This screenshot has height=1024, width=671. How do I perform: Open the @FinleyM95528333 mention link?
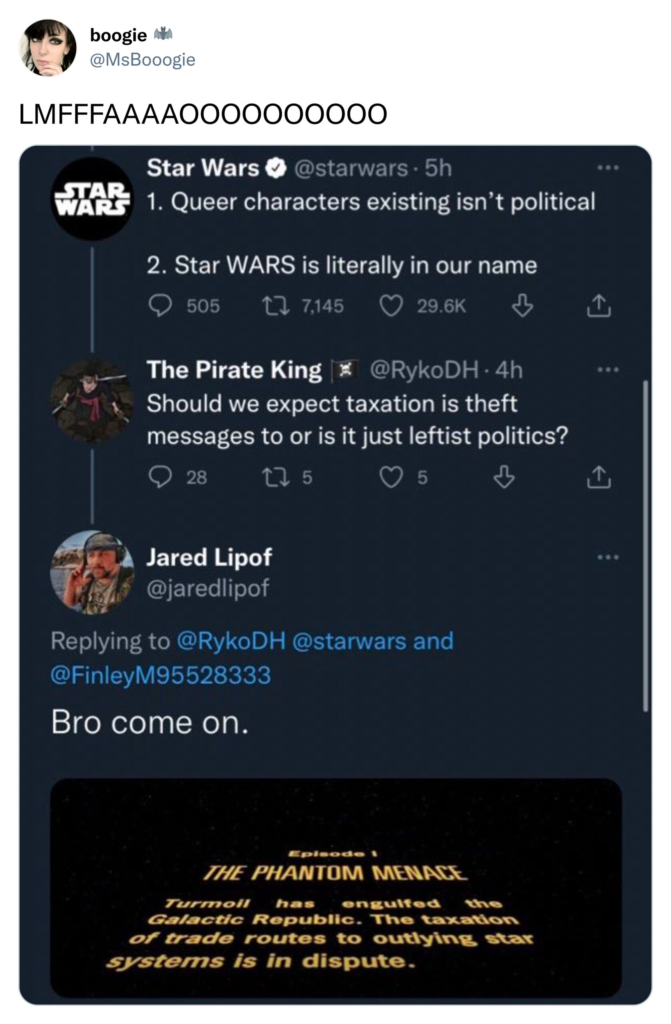(161, 675)
